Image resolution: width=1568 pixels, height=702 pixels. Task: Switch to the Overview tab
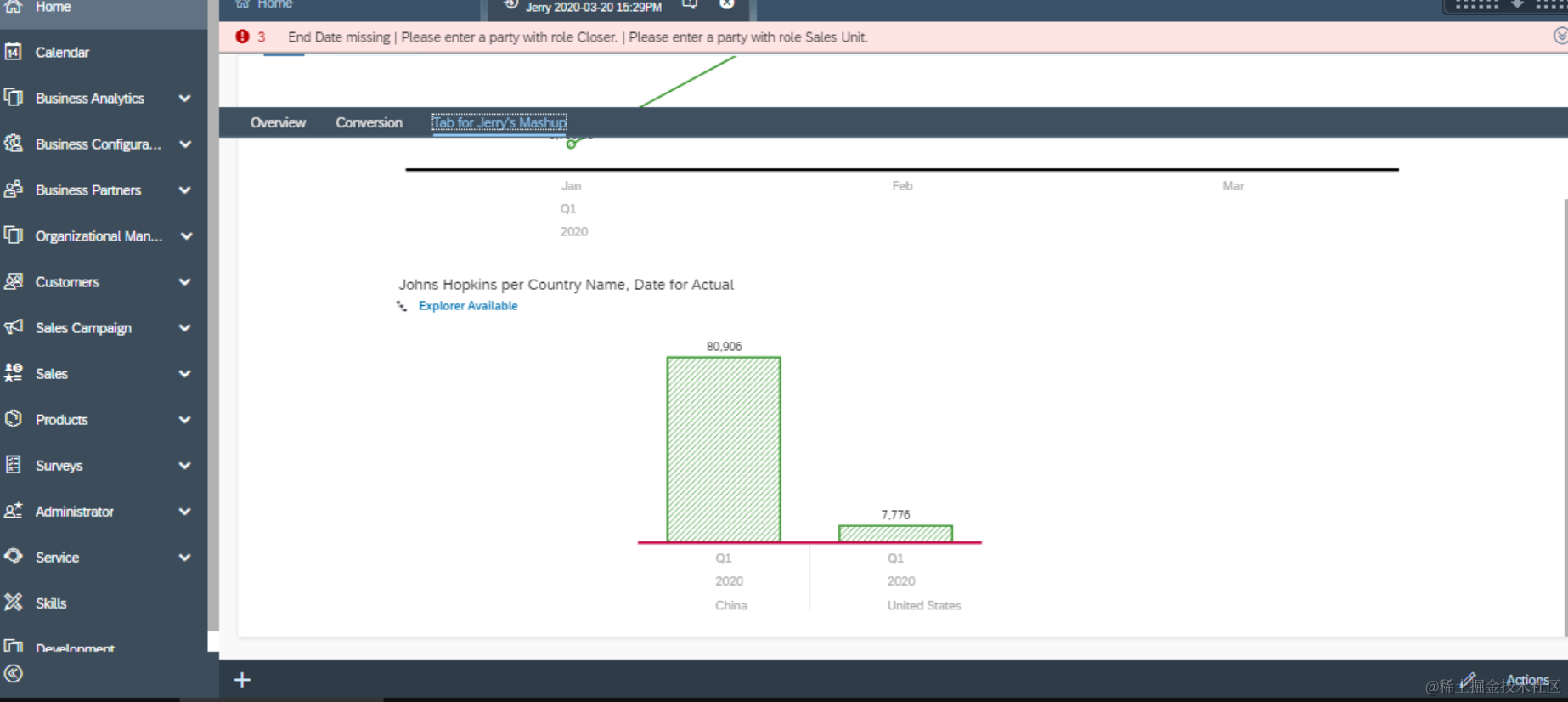[x=278, y=122]
